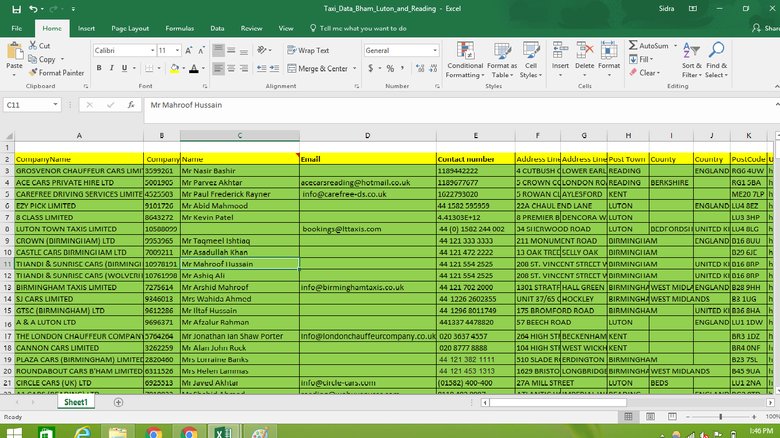The image size is (780, 438).
Task: Click the Tell me what you want to do box
Action: coord(358,28)
